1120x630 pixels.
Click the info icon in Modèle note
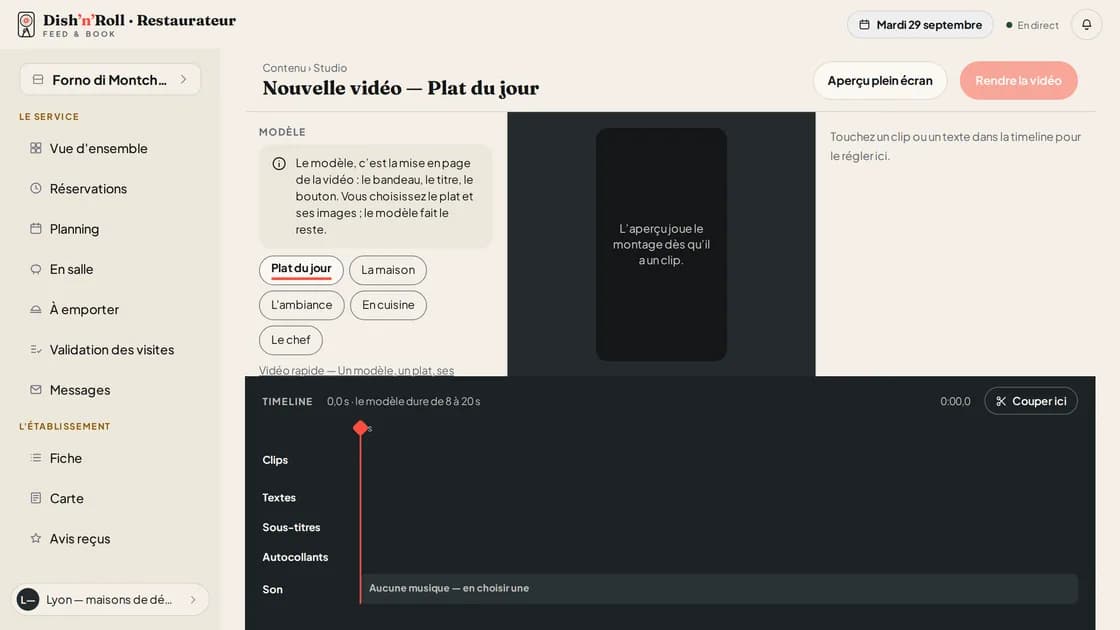279,164
